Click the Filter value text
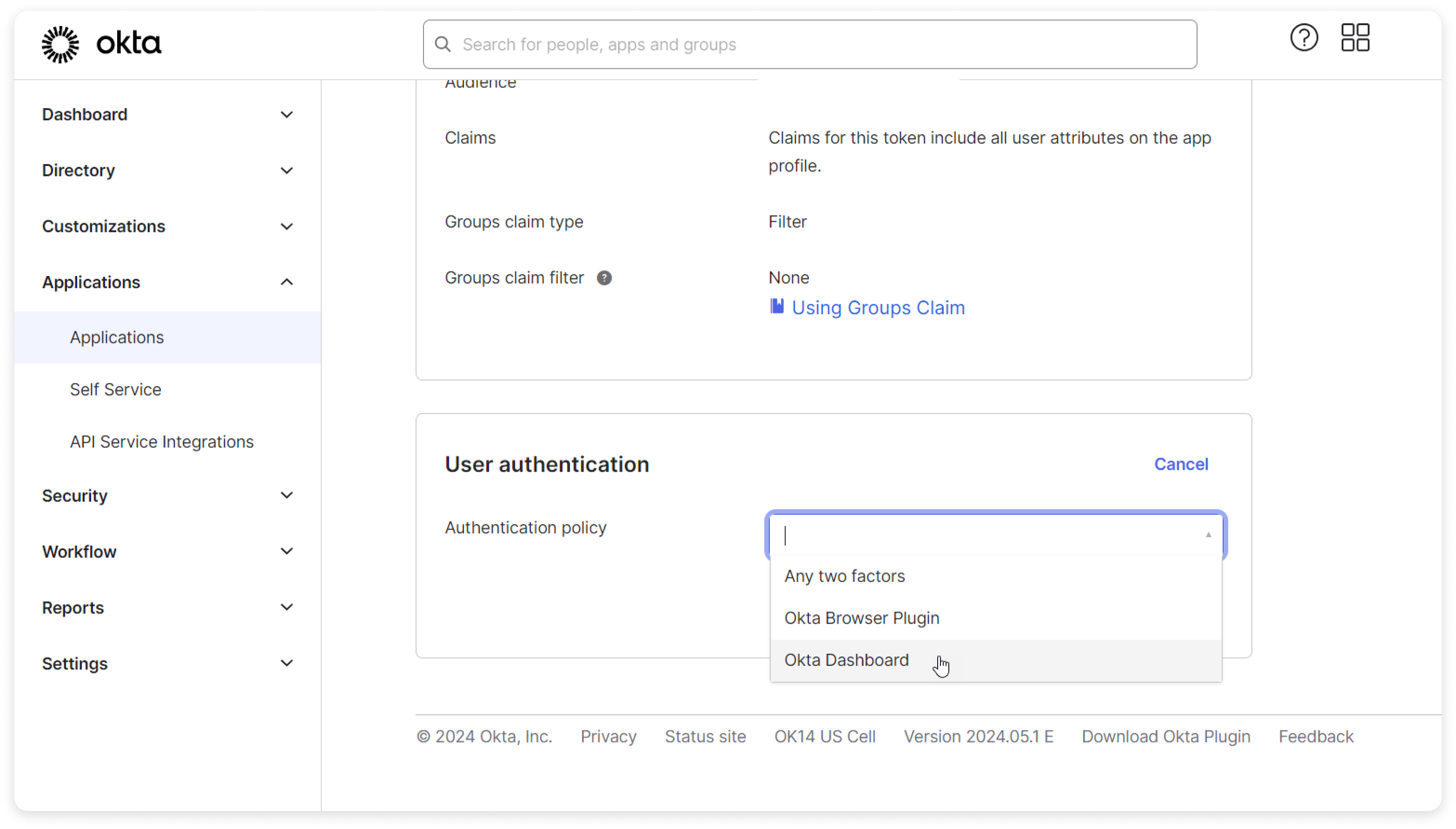The image size is (1456, 829). click(x=787, y=222)
